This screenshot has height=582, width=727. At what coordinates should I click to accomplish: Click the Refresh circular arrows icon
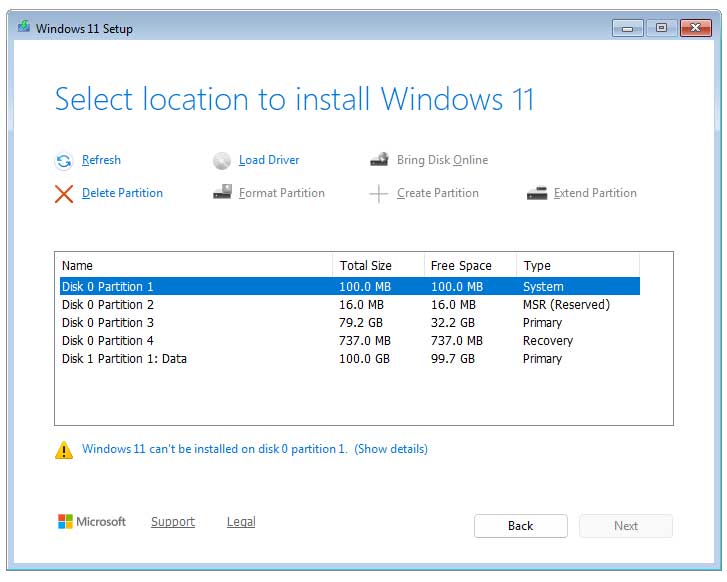pyautogui.click(x=64, y=161)
